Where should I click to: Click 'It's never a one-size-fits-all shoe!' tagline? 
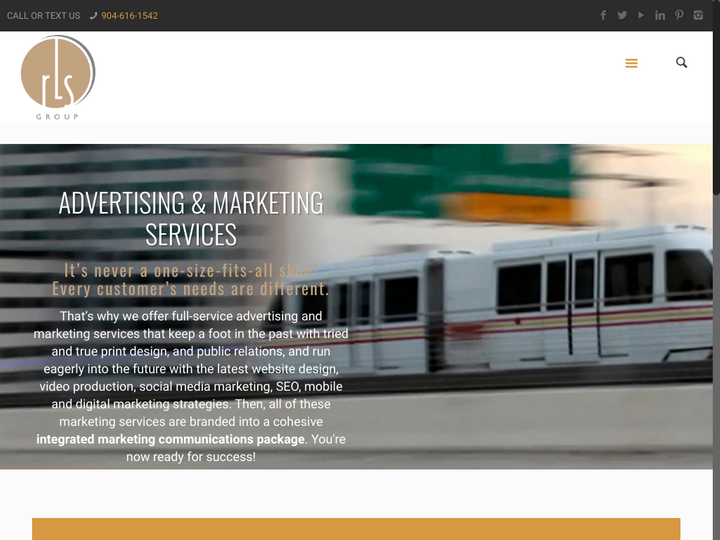[x=190, y=270]
